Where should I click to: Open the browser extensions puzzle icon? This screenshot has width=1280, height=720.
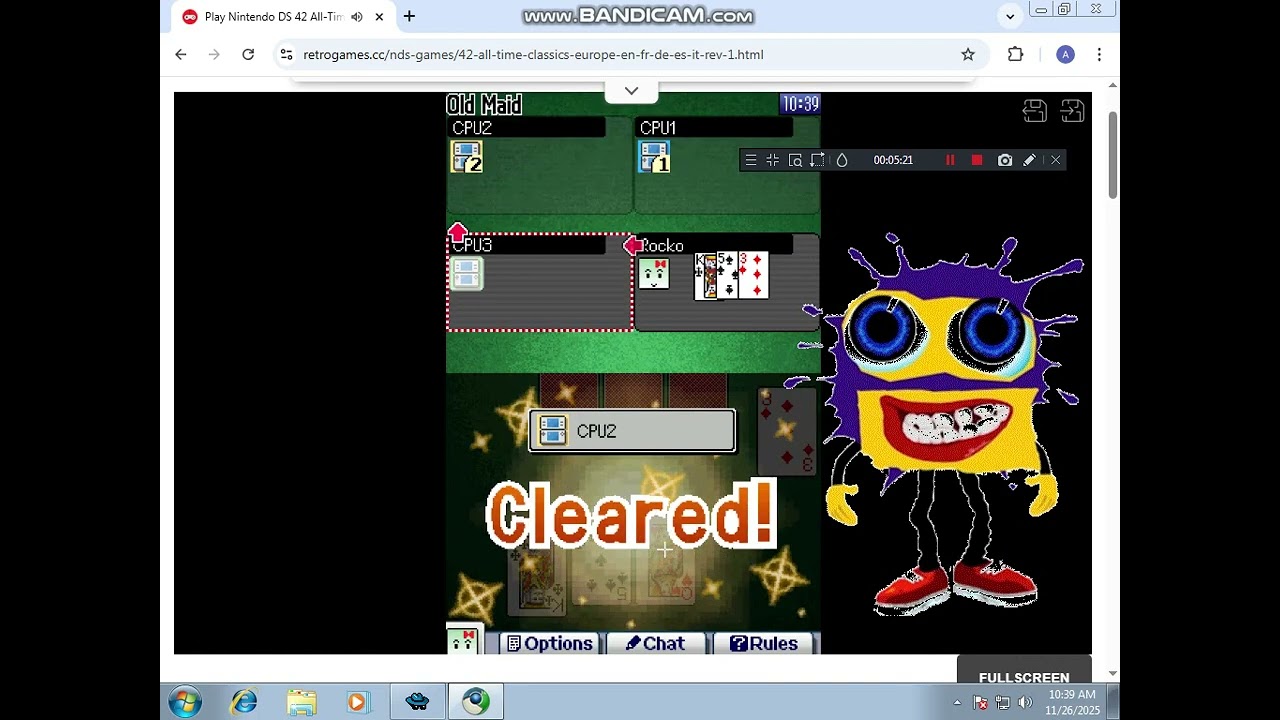pyautogui.click(x=1016, y=55)
